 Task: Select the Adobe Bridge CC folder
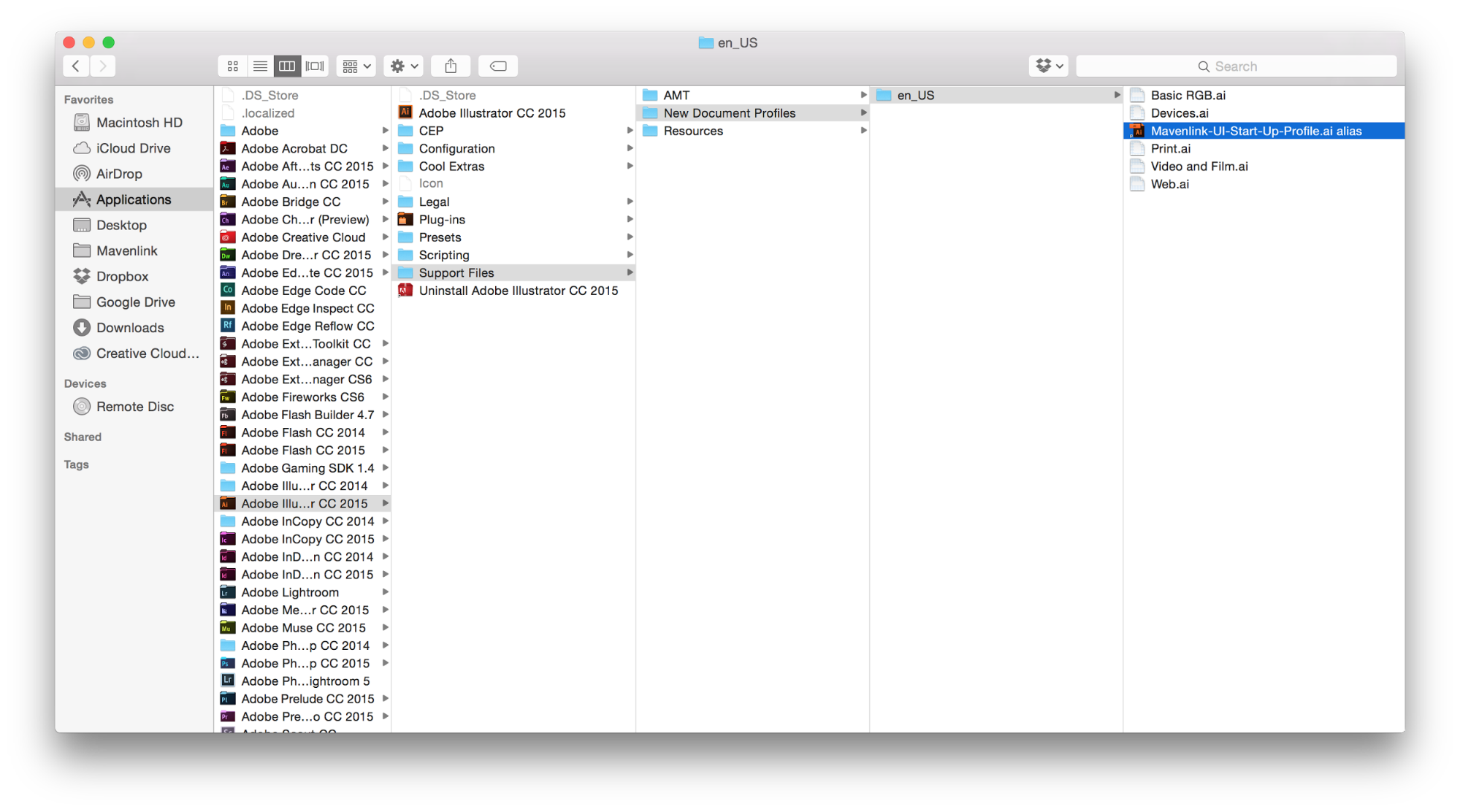tap(303, 202)
